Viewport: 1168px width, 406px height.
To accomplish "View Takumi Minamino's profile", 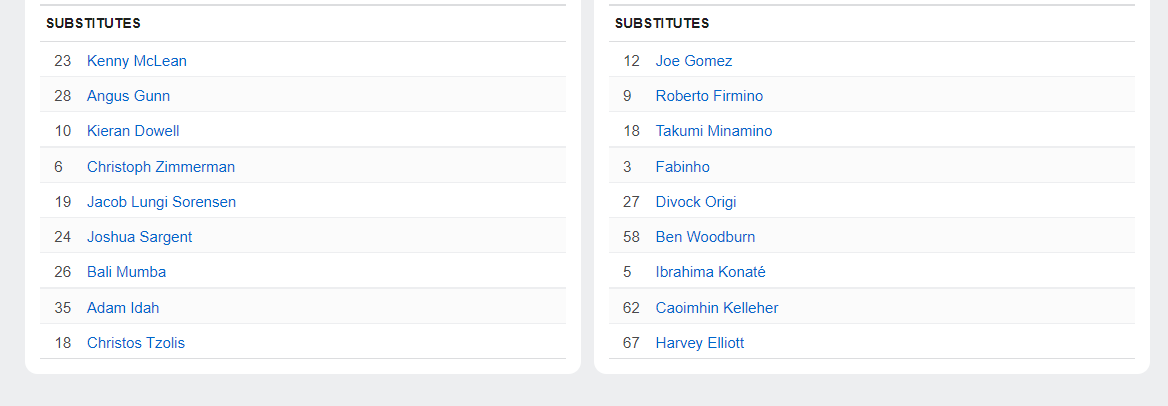I will coord(713,131).
